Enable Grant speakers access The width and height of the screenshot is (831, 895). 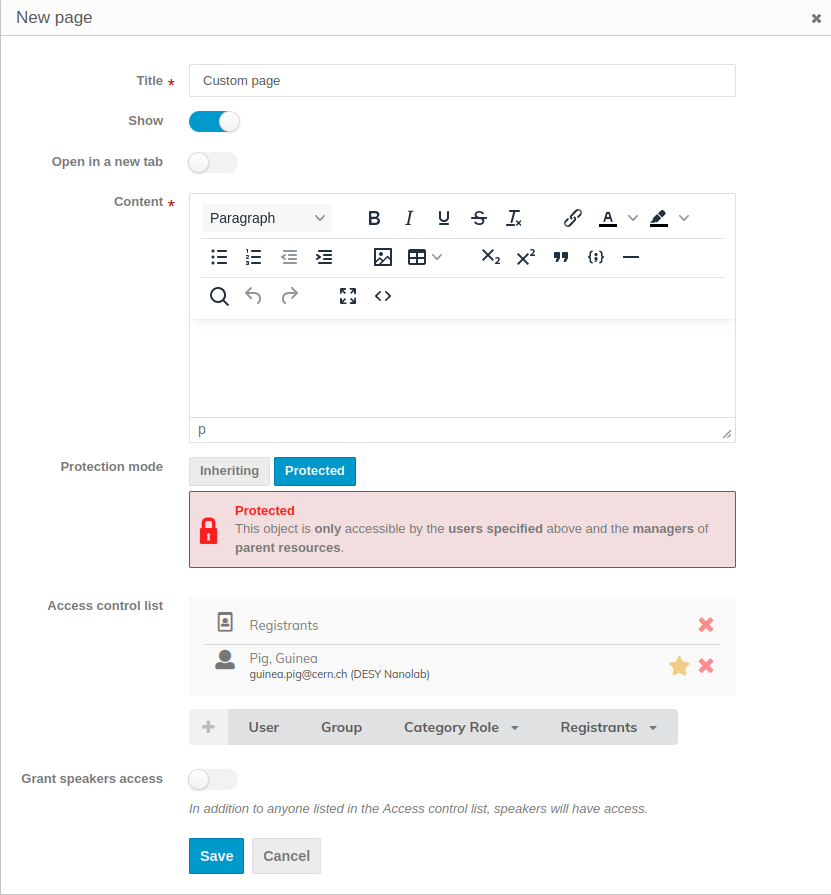tap(213, 780)
